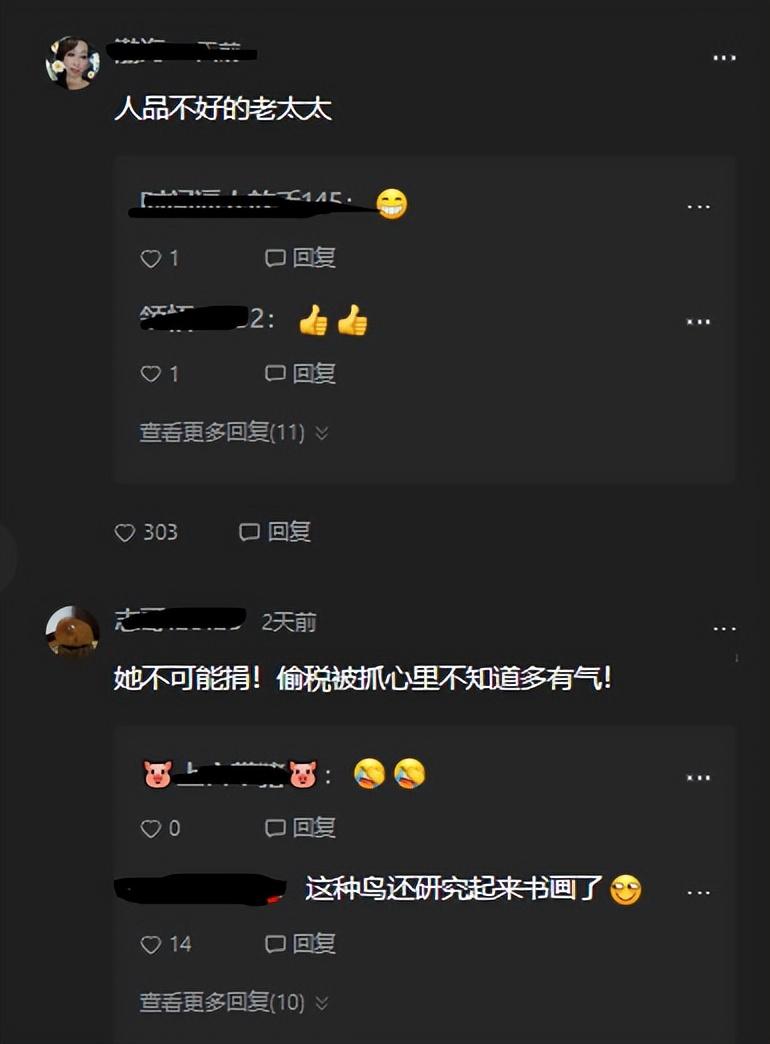770x1044 pixels.
Task: Open the first commenter's avatar with flower
Action: coord(73,63)
